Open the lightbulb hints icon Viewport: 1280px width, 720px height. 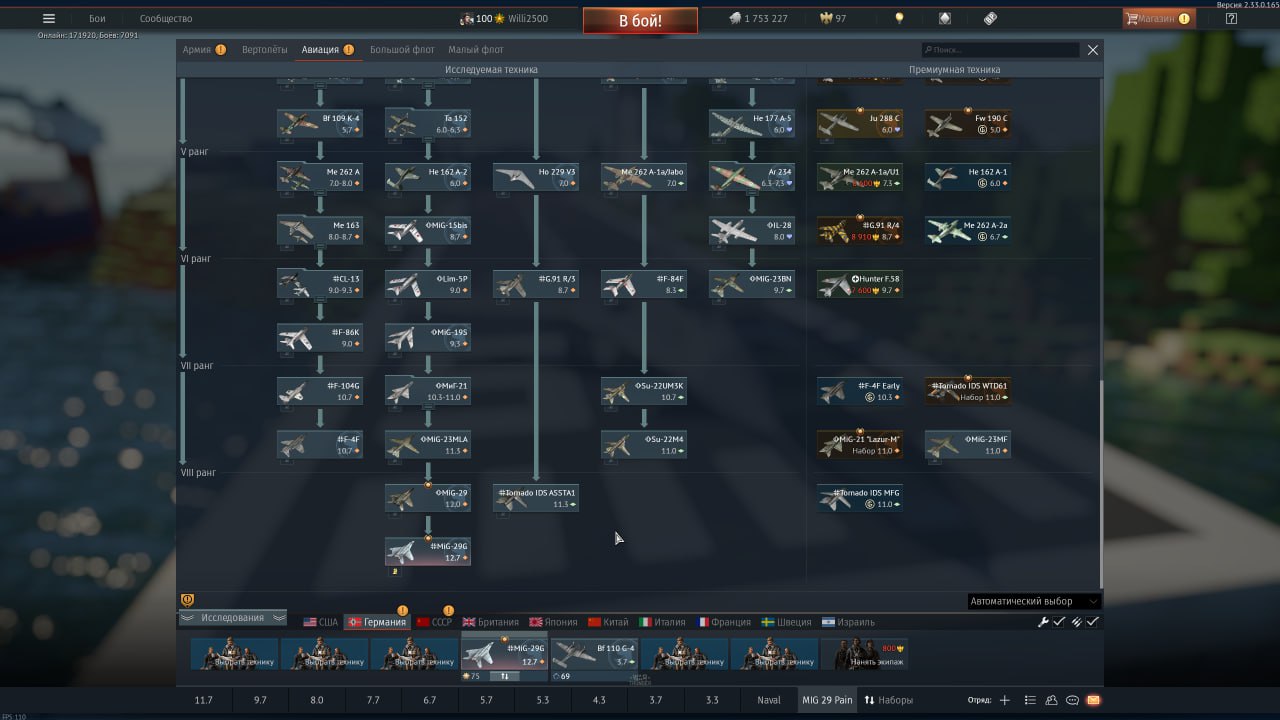899,18
